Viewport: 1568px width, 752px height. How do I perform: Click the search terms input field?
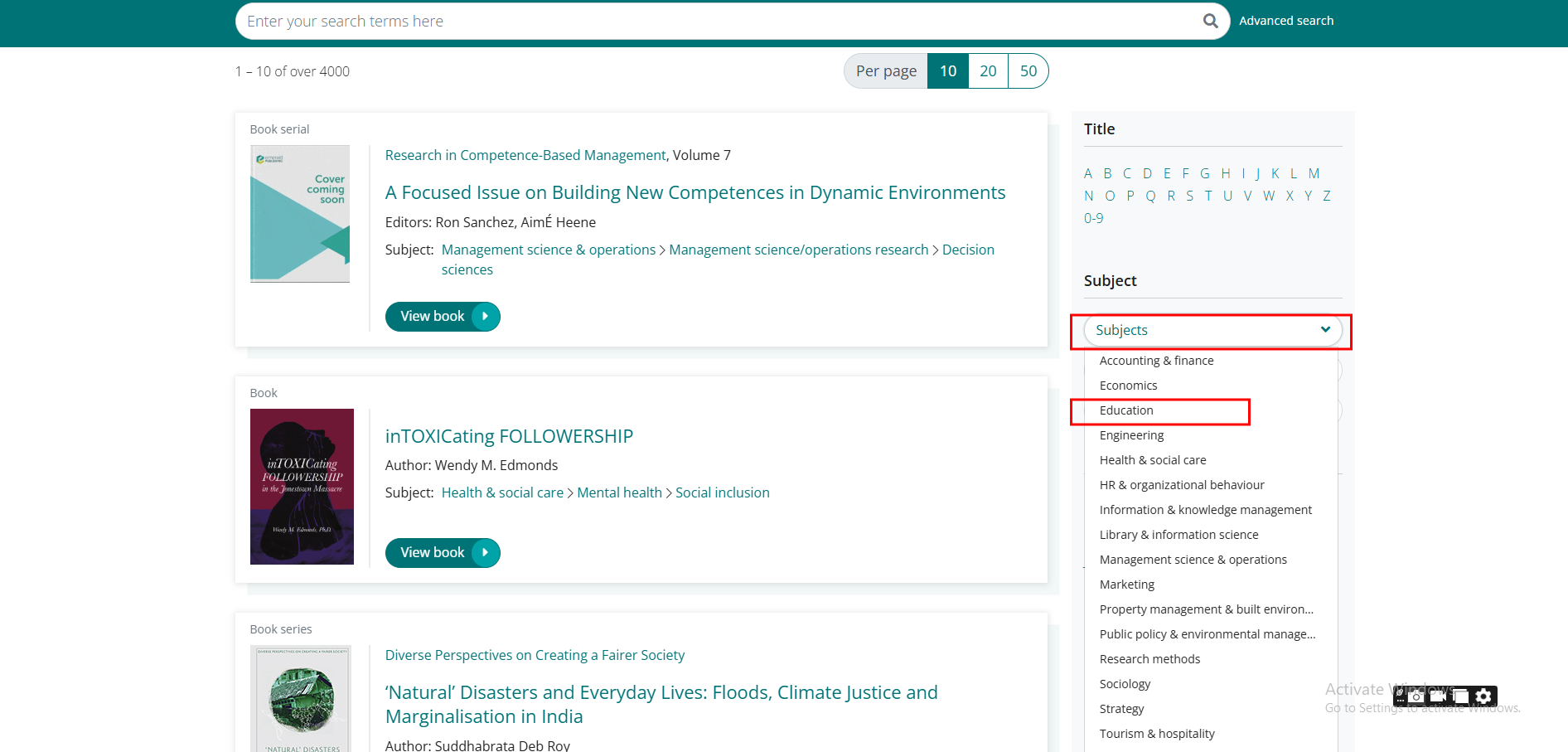tap(713, 22)
